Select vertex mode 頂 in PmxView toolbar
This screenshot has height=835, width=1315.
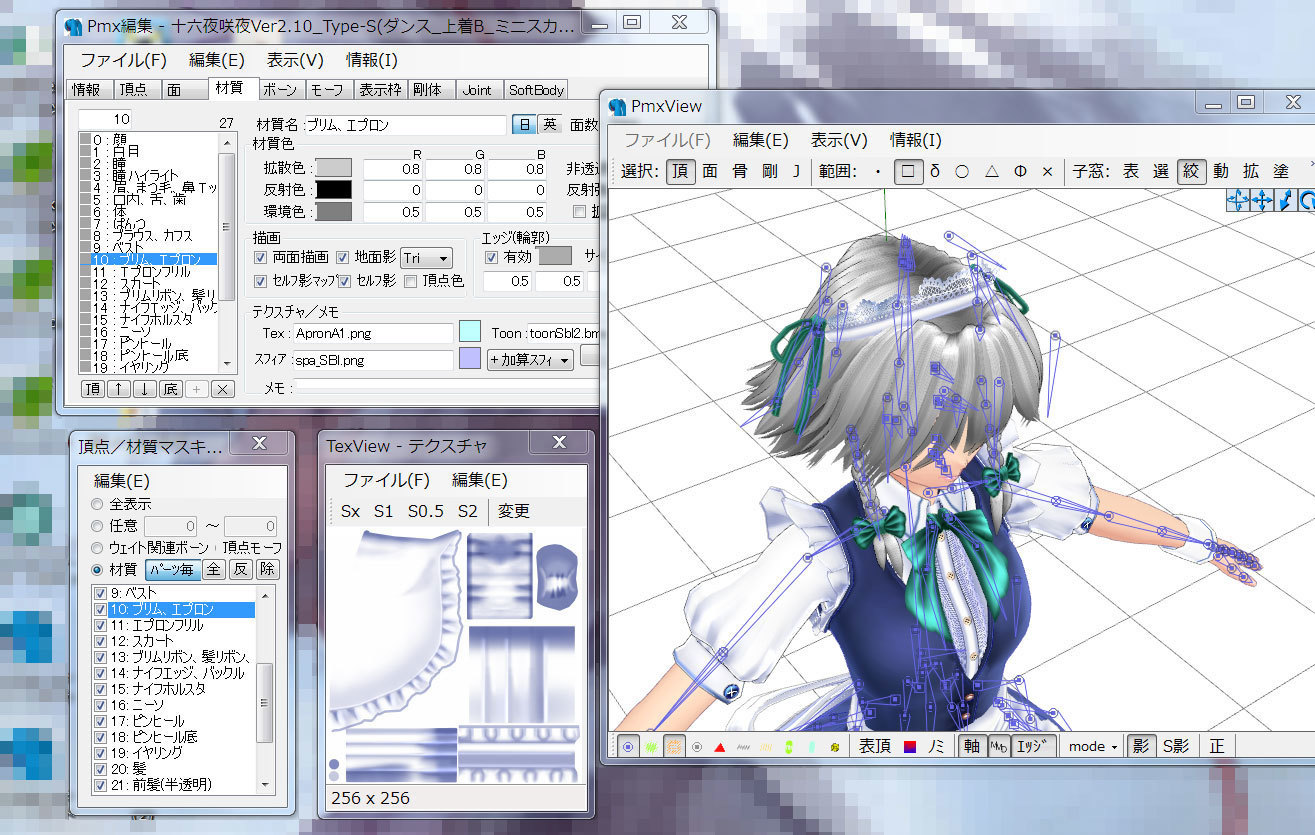[680, 171]
